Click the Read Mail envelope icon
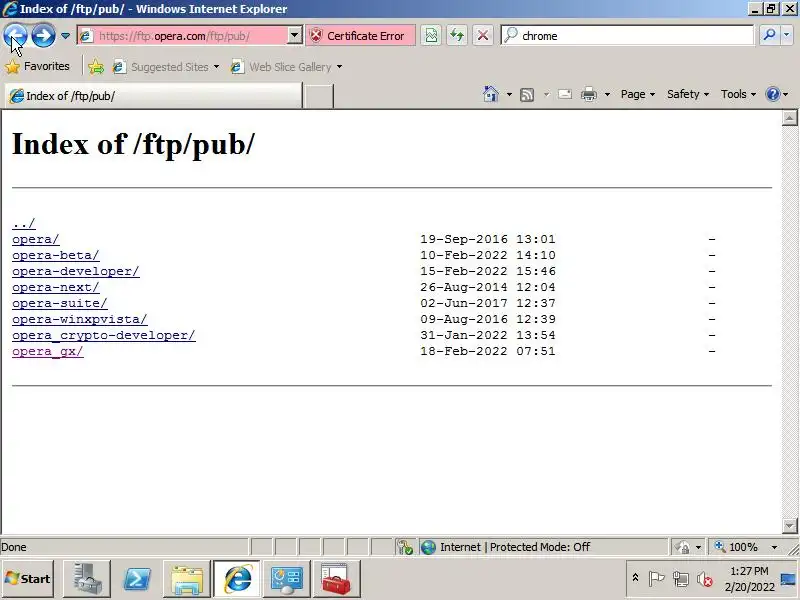 click(565, 94)
